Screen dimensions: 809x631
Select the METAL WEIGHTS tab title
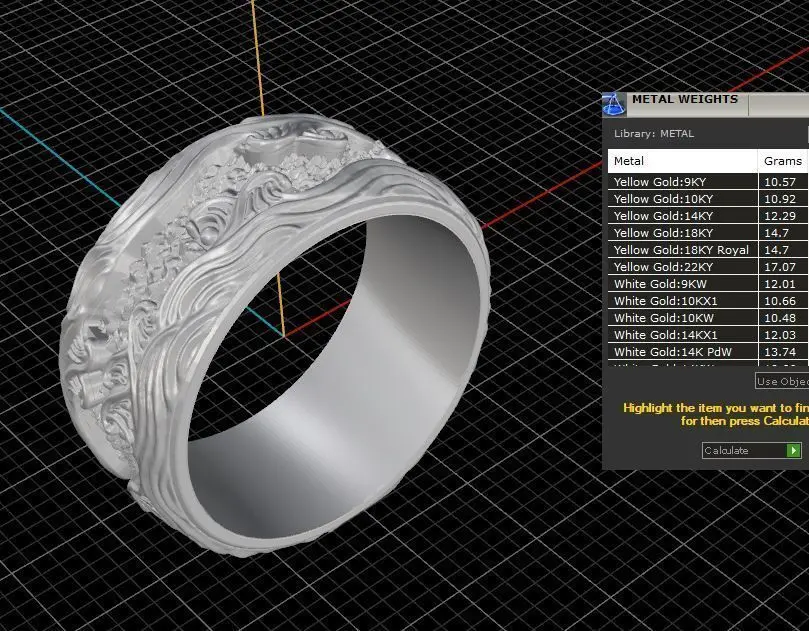coord(685,99)
